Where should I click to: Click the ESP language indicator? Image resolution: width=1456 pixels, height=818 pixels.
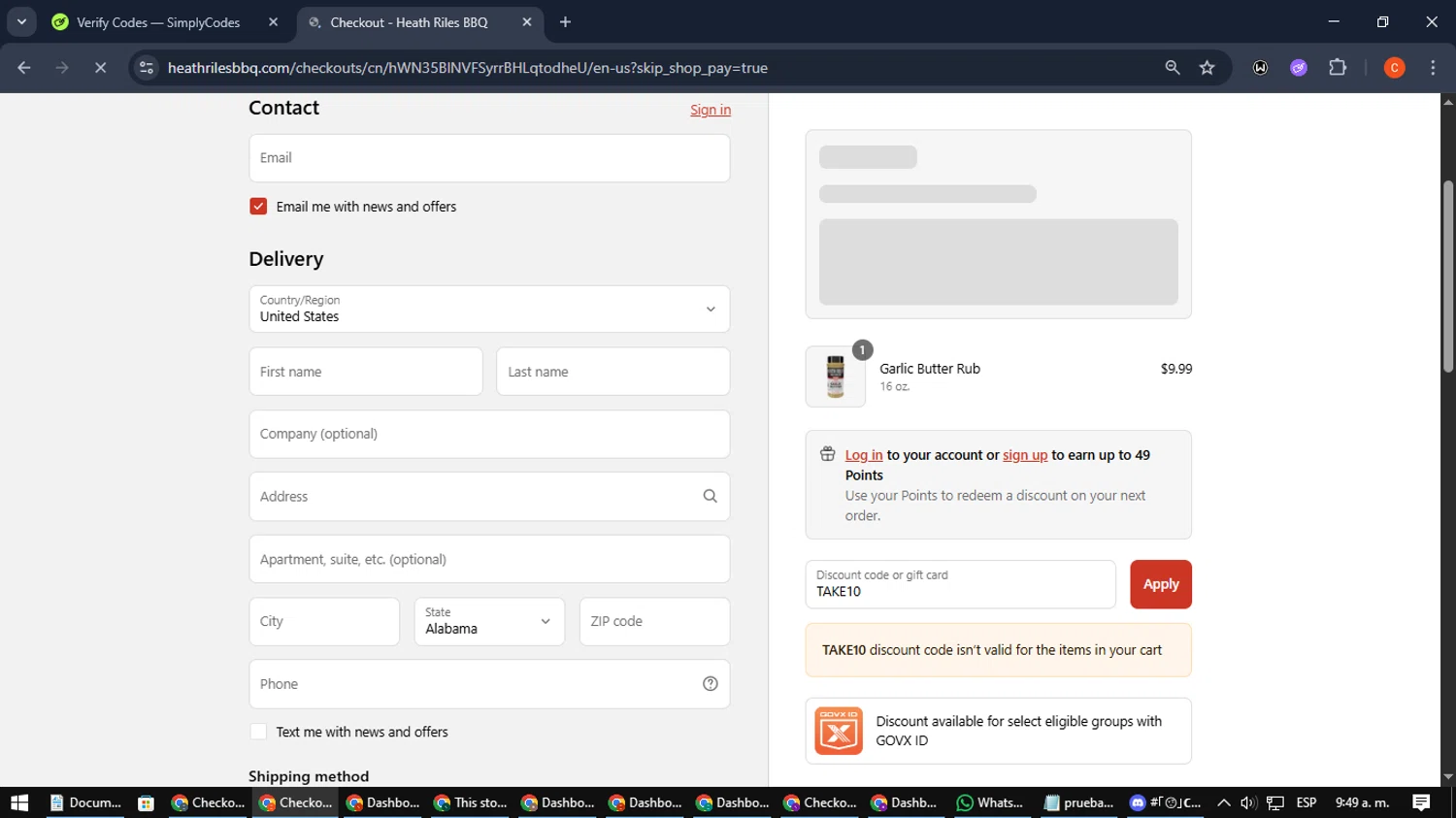(x=1306, y=802)
